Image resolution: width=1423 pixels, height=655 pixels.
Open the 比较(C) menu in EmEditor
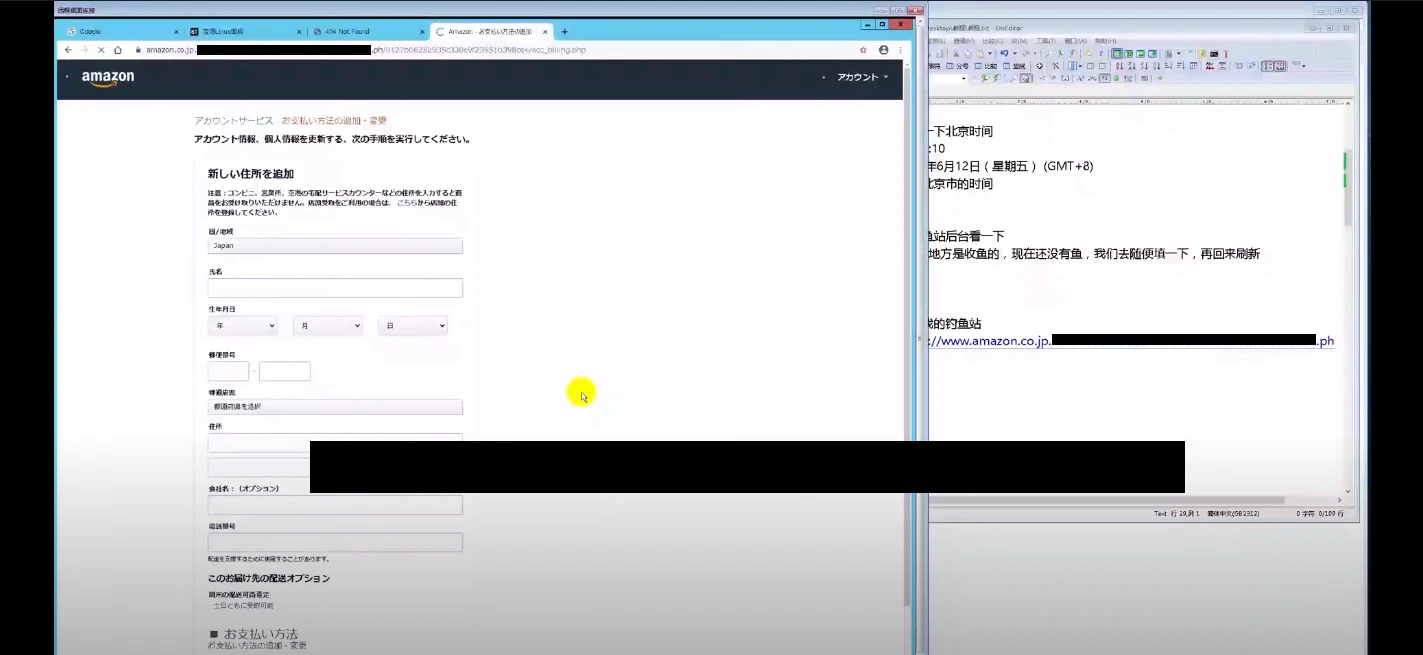[992, 41]
